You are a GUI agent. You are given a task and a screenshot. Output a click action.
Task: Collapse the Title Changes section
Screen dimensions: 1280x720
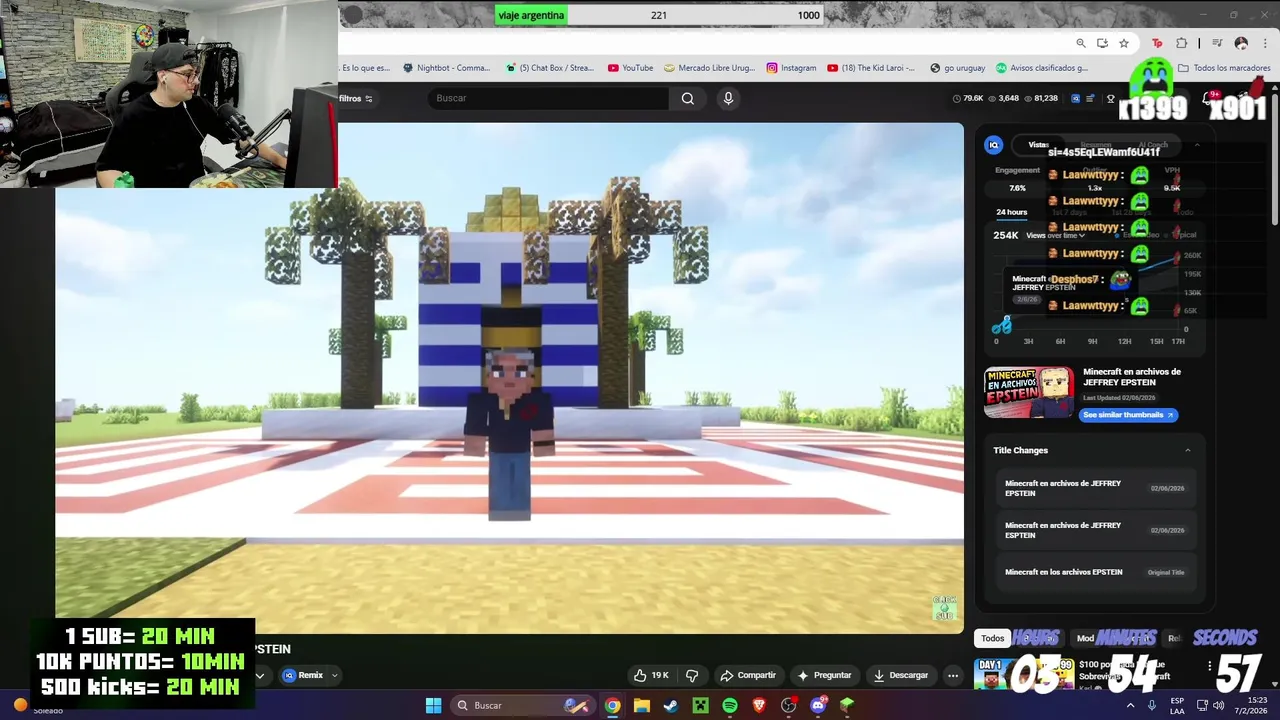[x=1188, y=450]
